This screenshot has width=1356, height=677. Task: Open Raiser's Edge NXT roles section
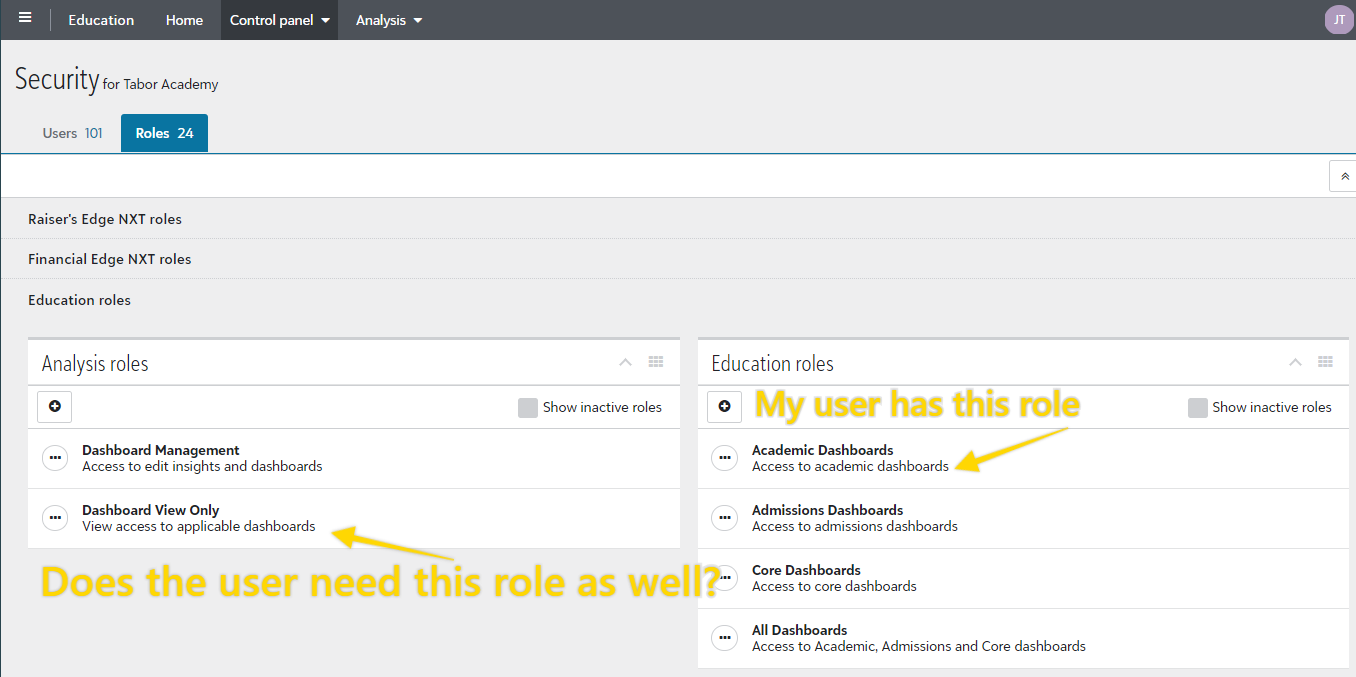tap(105, 219)
